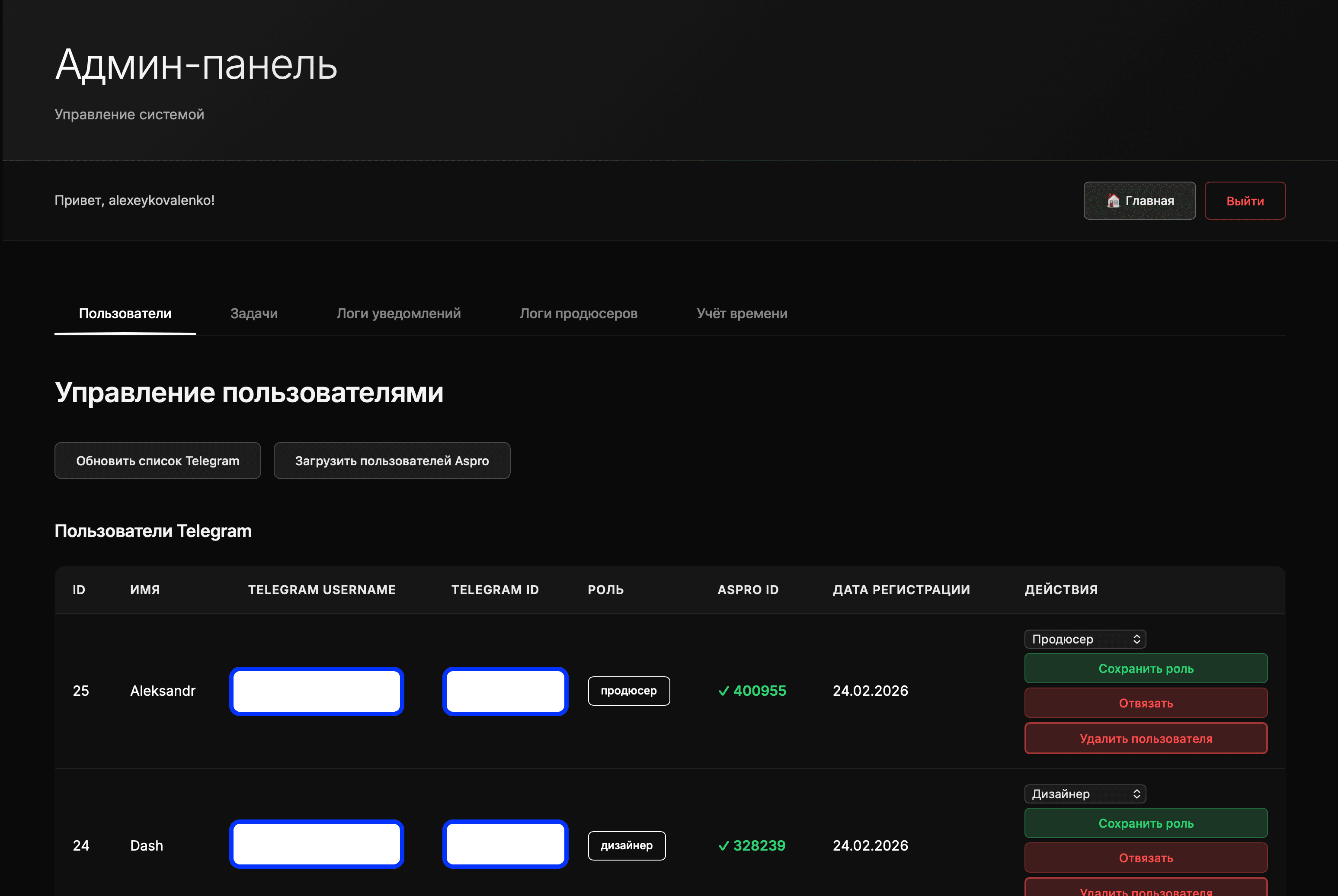
Task: Click Отвязать in Dash's row
Action: click(x=1146, y=858)
